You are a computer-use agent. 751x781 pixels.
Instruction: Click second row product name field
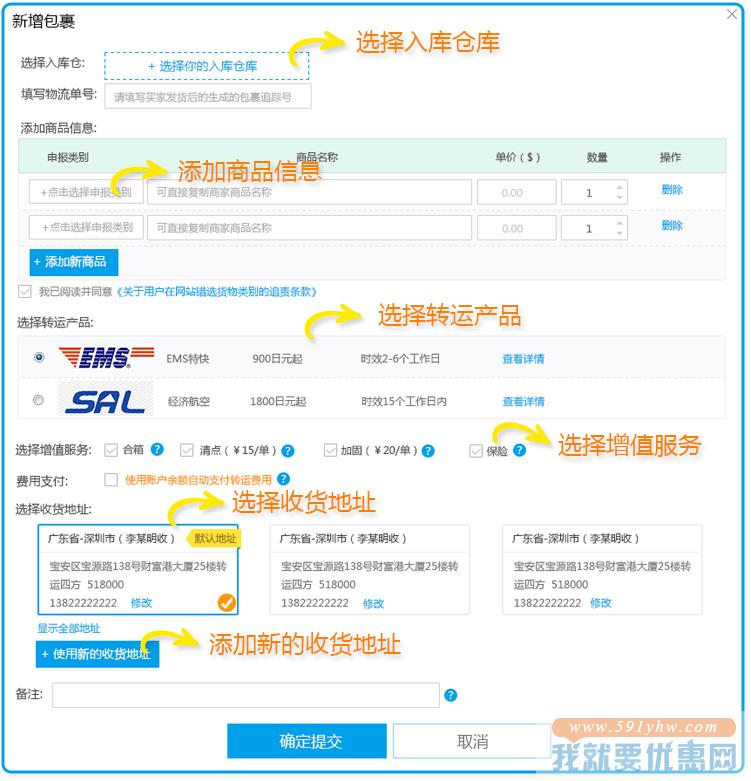(309, 228)
